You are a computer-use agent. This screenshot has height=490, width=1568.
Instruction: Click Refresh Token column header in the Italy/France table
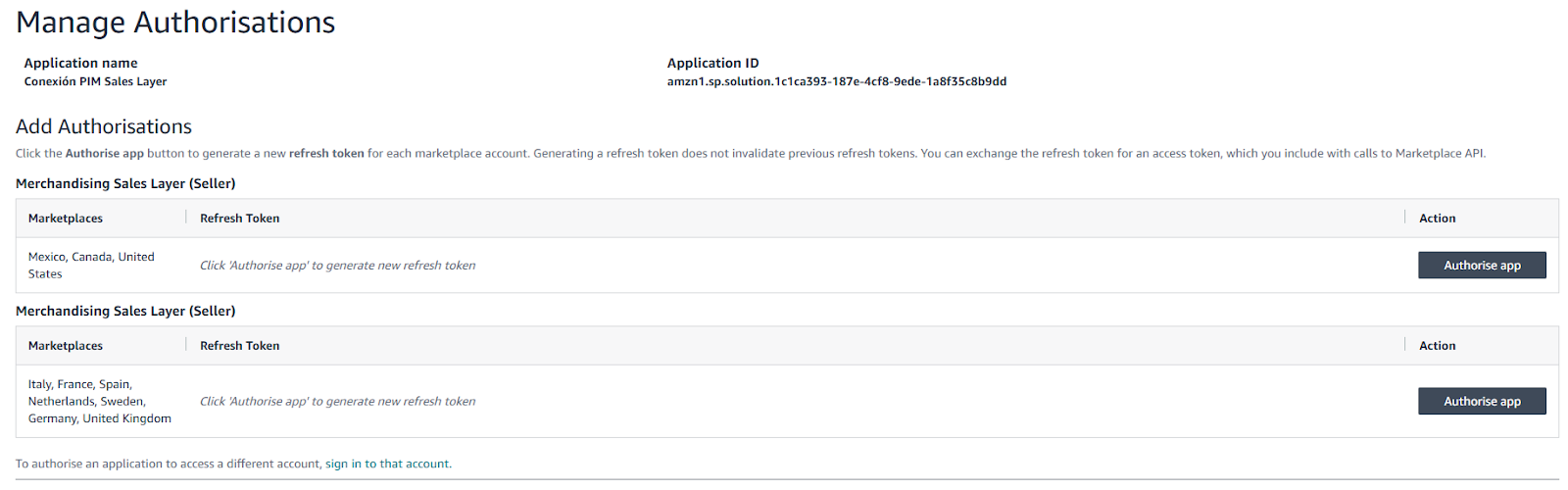pyautogui.click(x=239, y=346)
